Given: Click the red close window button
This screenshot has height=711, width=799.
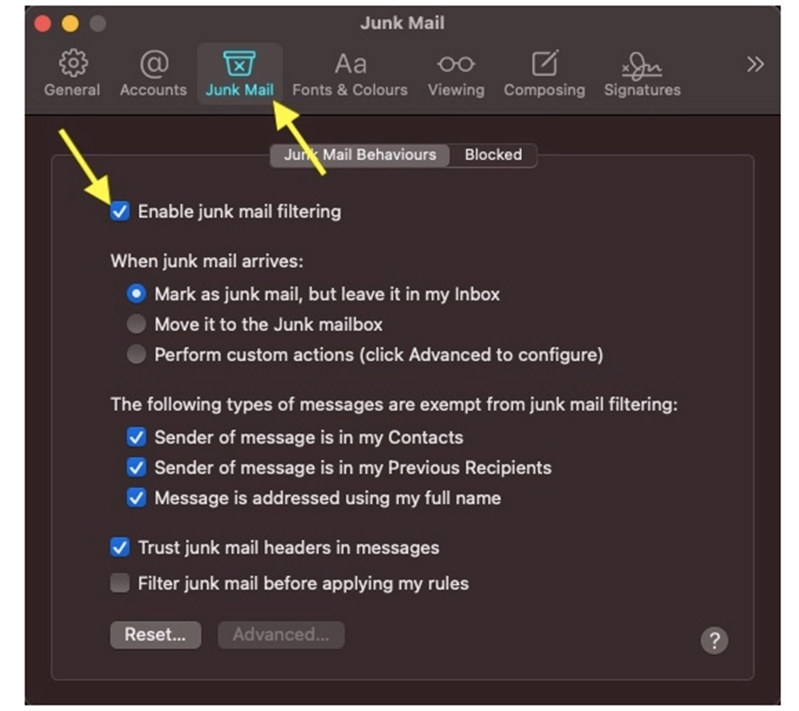Looking at the screenshot, I should 43,22.
